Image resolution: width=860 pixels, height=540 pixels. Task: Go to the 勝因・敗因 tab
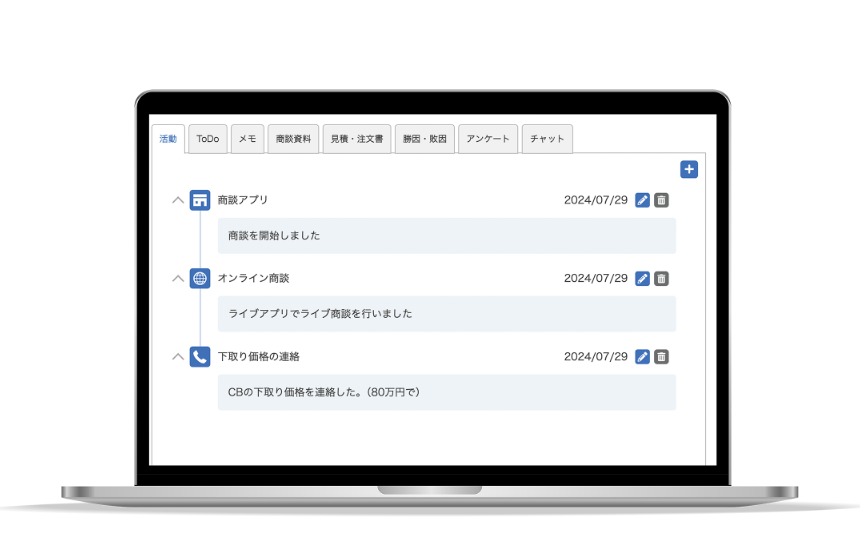click(425, 139)
